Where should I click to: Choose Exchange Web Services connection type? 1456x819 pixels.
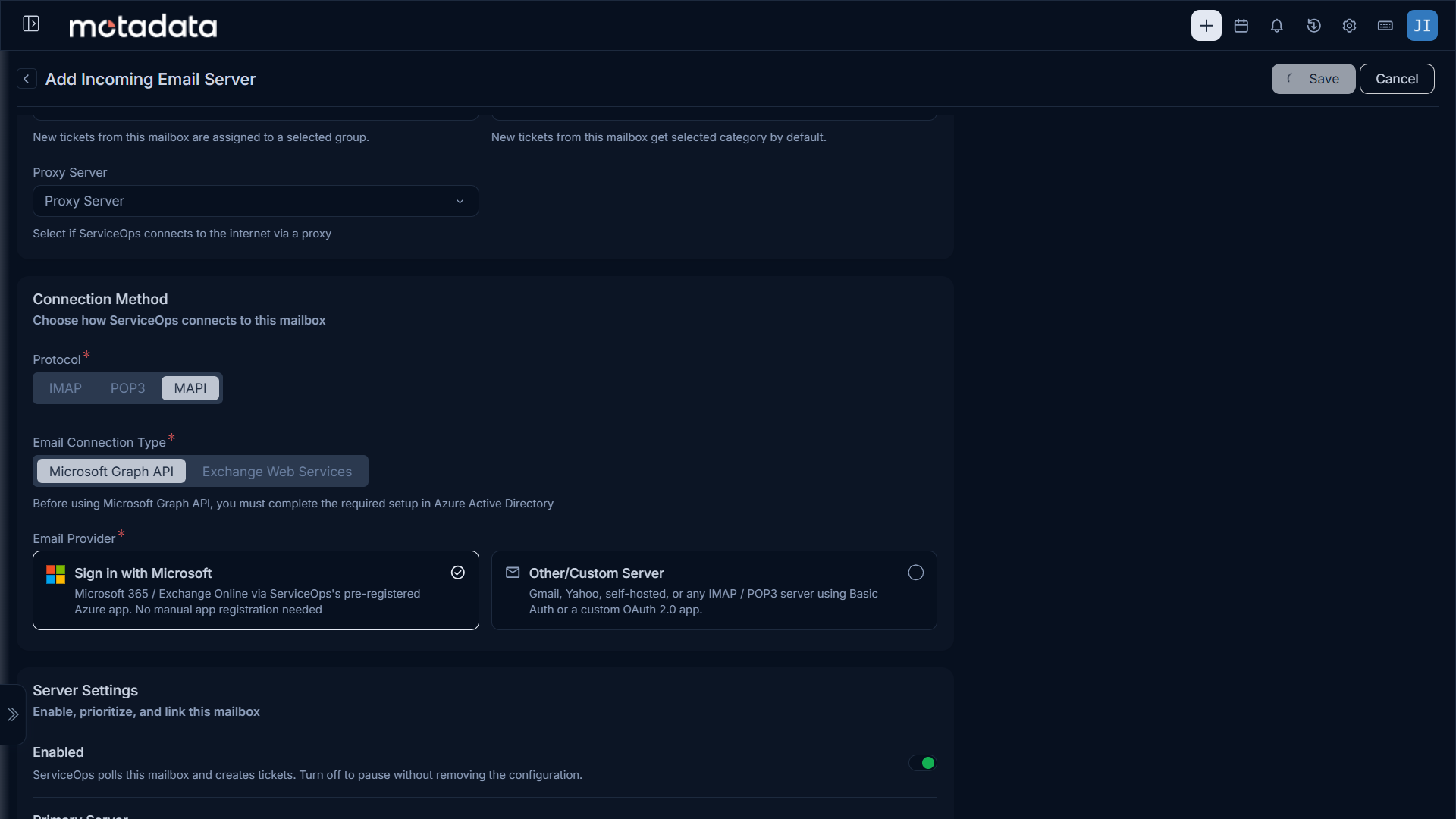[277, 472]
